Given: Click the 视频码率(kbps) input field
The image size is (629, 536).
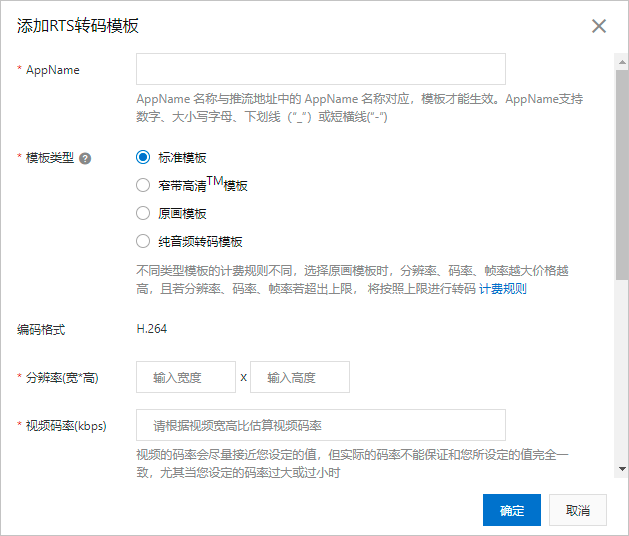Looking at the screenshot, I should point(321,425).
